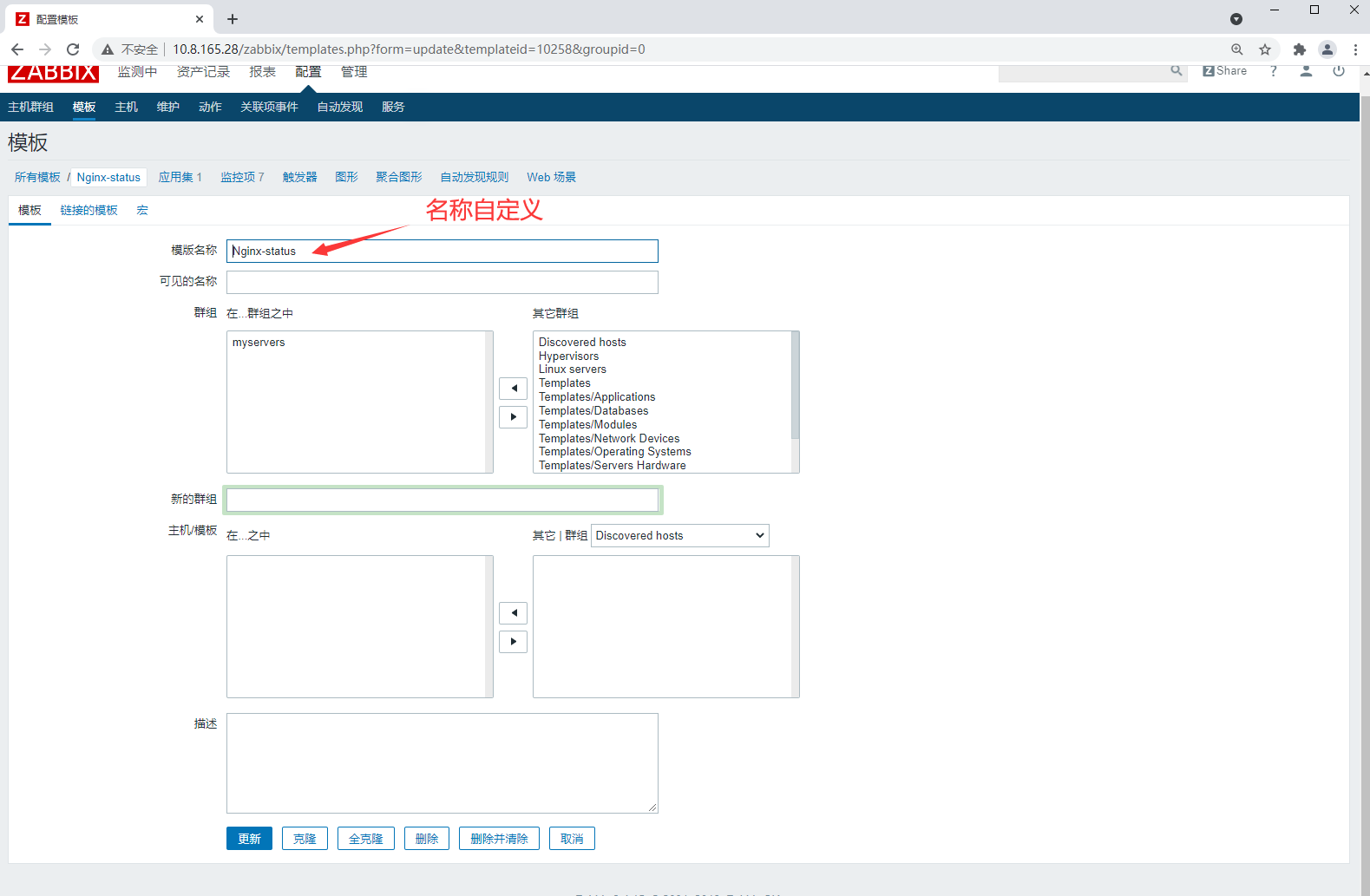Open 图形 link

click(x=347, y=177)
